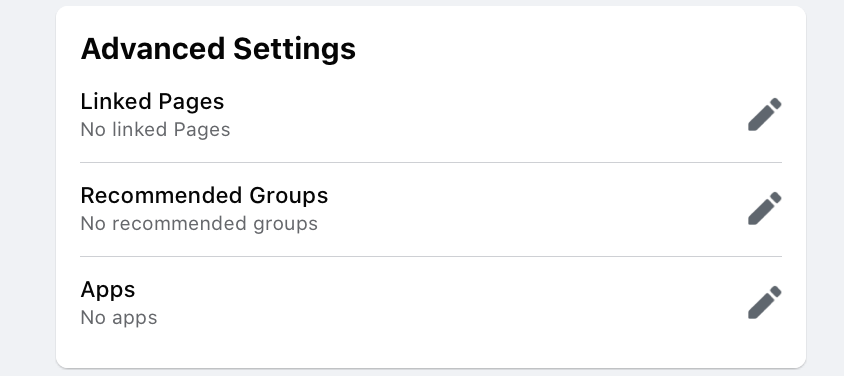Open Recommended Groups editor via pencil icon
This screenshot has height=376, width=844.
[764, 208]
